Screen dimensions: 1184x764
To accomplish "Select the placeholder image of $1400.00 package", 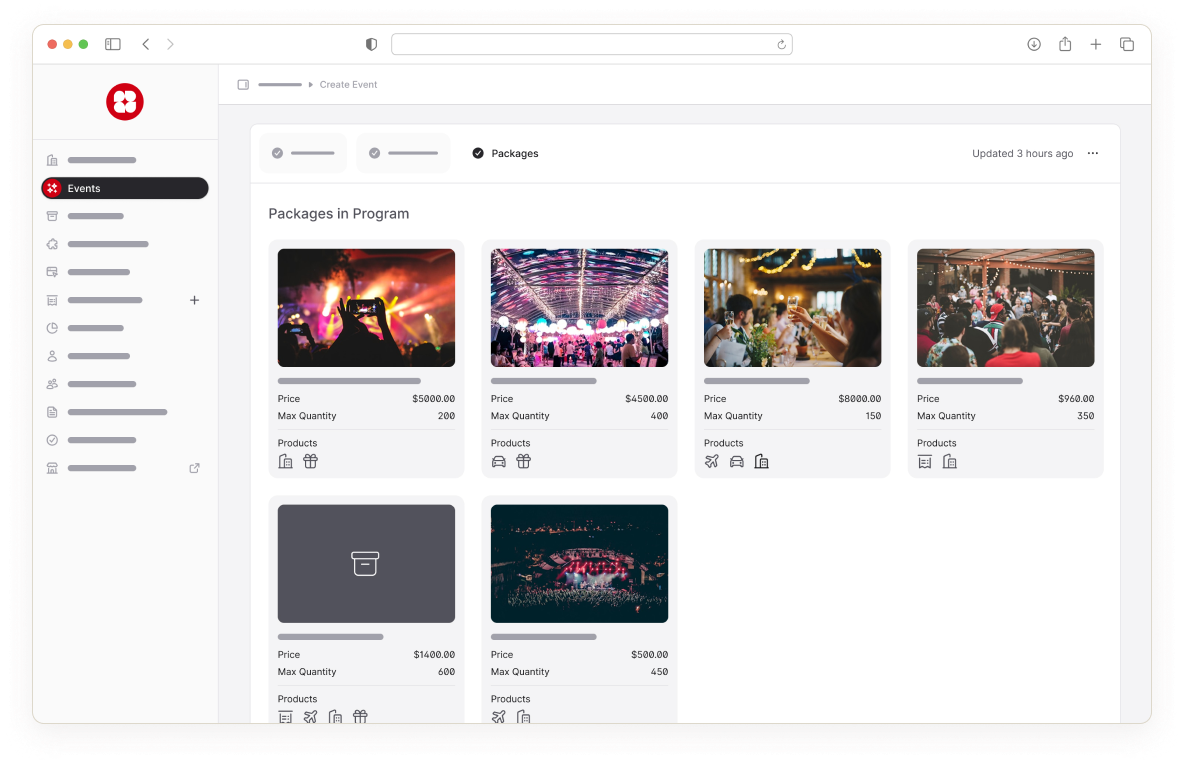I will 366,563.
